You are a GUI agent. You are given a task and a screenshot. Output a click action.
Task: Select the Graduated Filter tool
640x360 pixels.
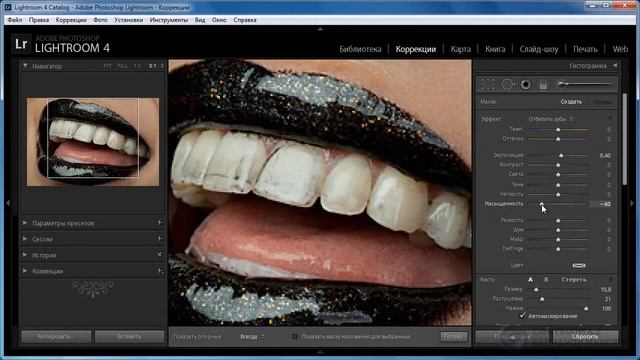543,84
